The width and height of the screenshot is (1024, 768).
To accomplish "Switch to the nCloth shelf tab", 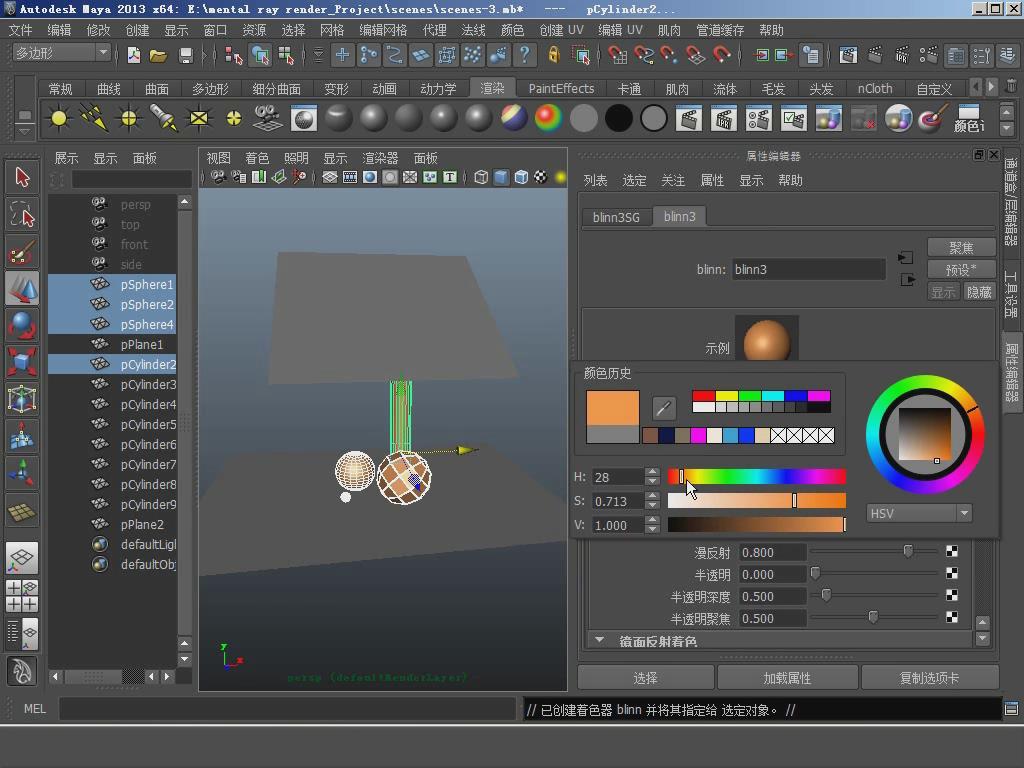I will coord(874,89).
